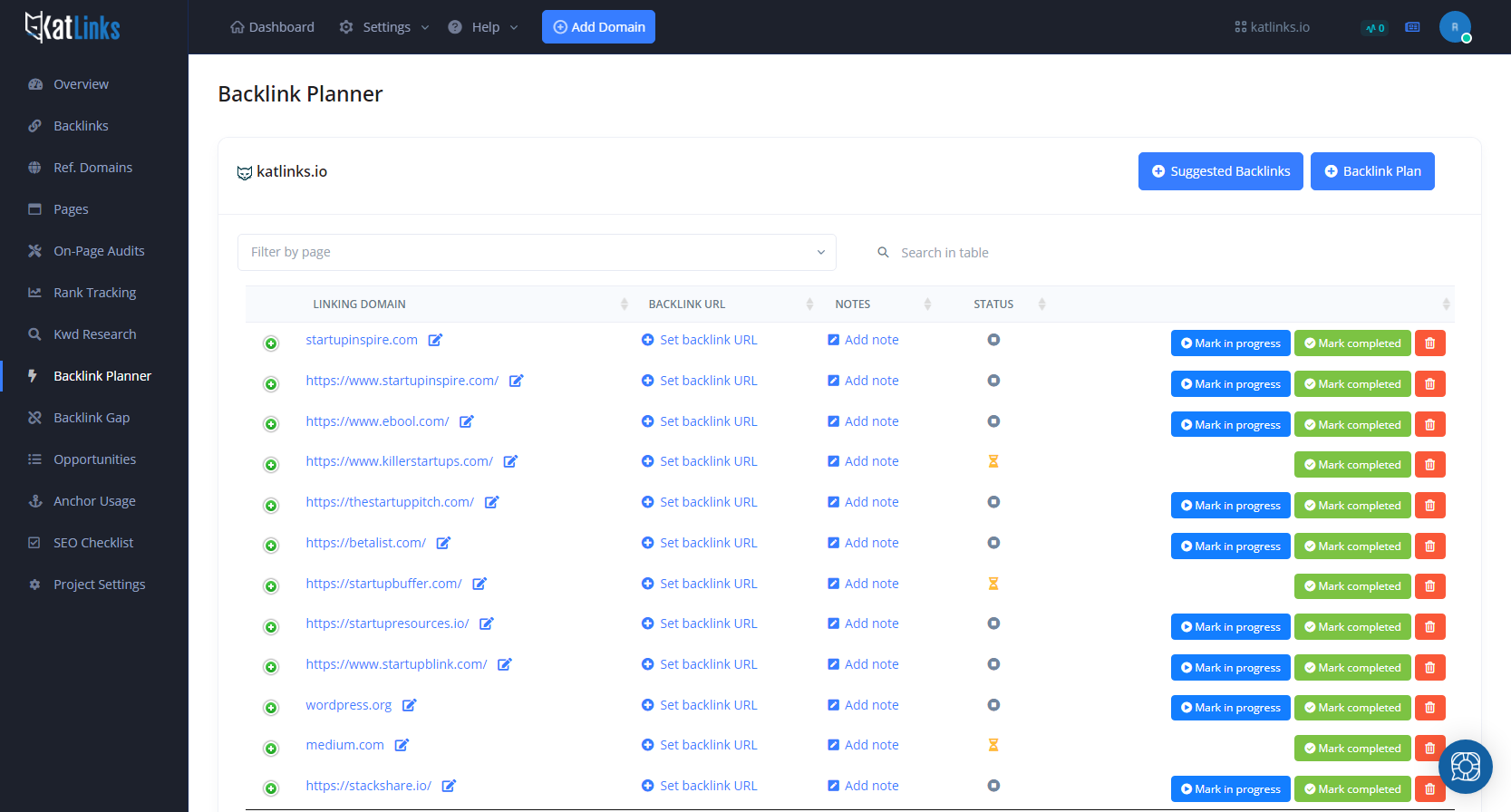Go to Rank Tracking in sidebar
This screenshot has width=1511, height=812.
94,293
